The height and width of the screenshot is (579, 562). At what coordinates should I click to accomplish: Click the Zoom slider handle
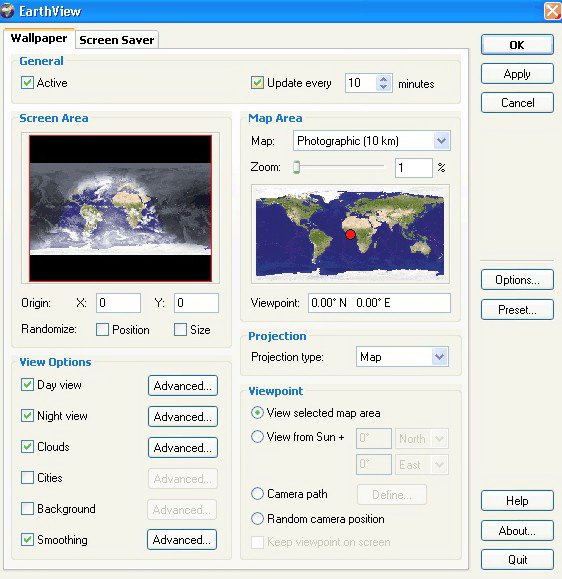point(297,167)
